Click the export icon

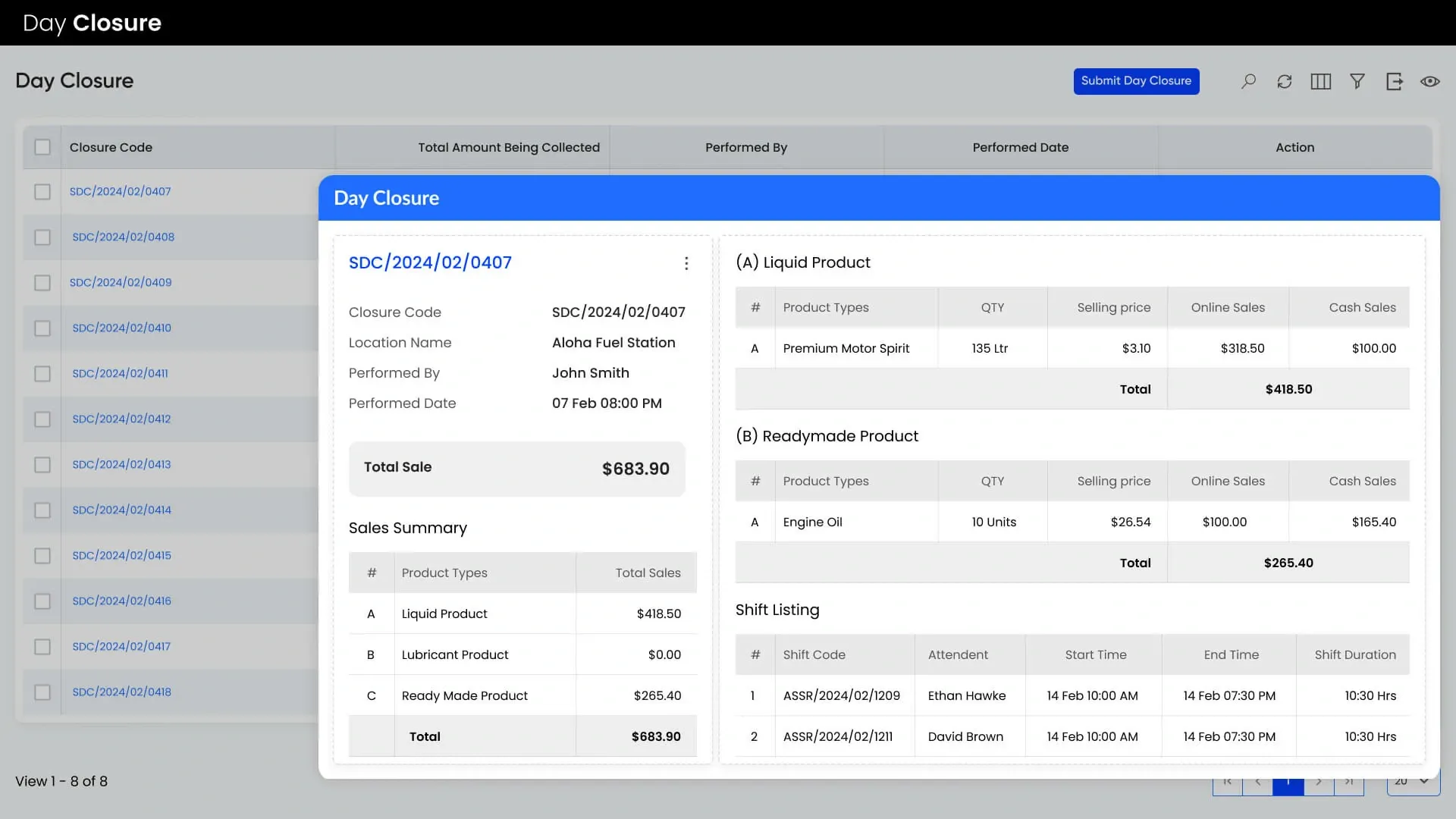tap(1394, 81)
